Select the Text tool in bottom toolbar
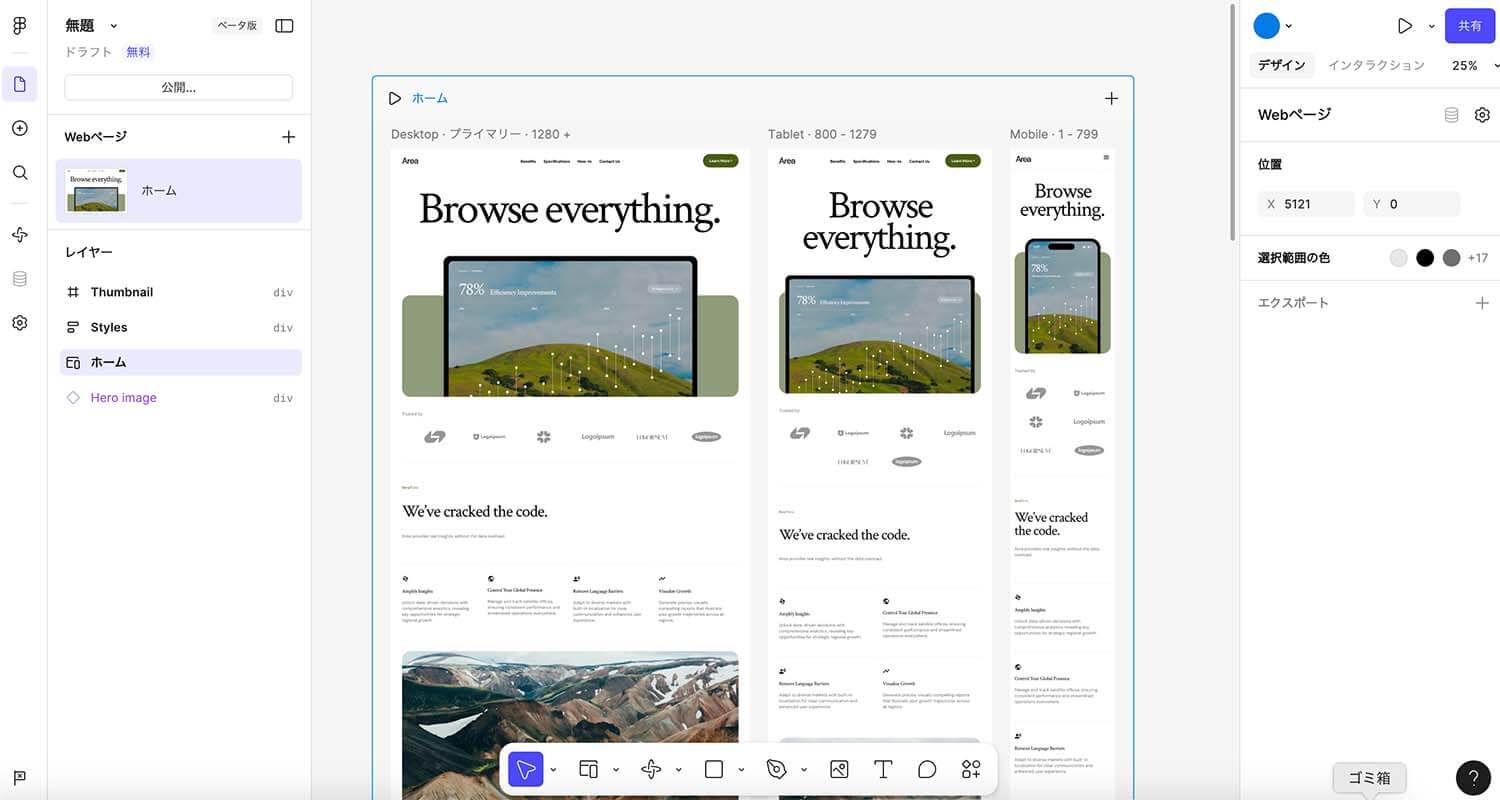Screen dimensions: 1500x800 tap(883, 769)
